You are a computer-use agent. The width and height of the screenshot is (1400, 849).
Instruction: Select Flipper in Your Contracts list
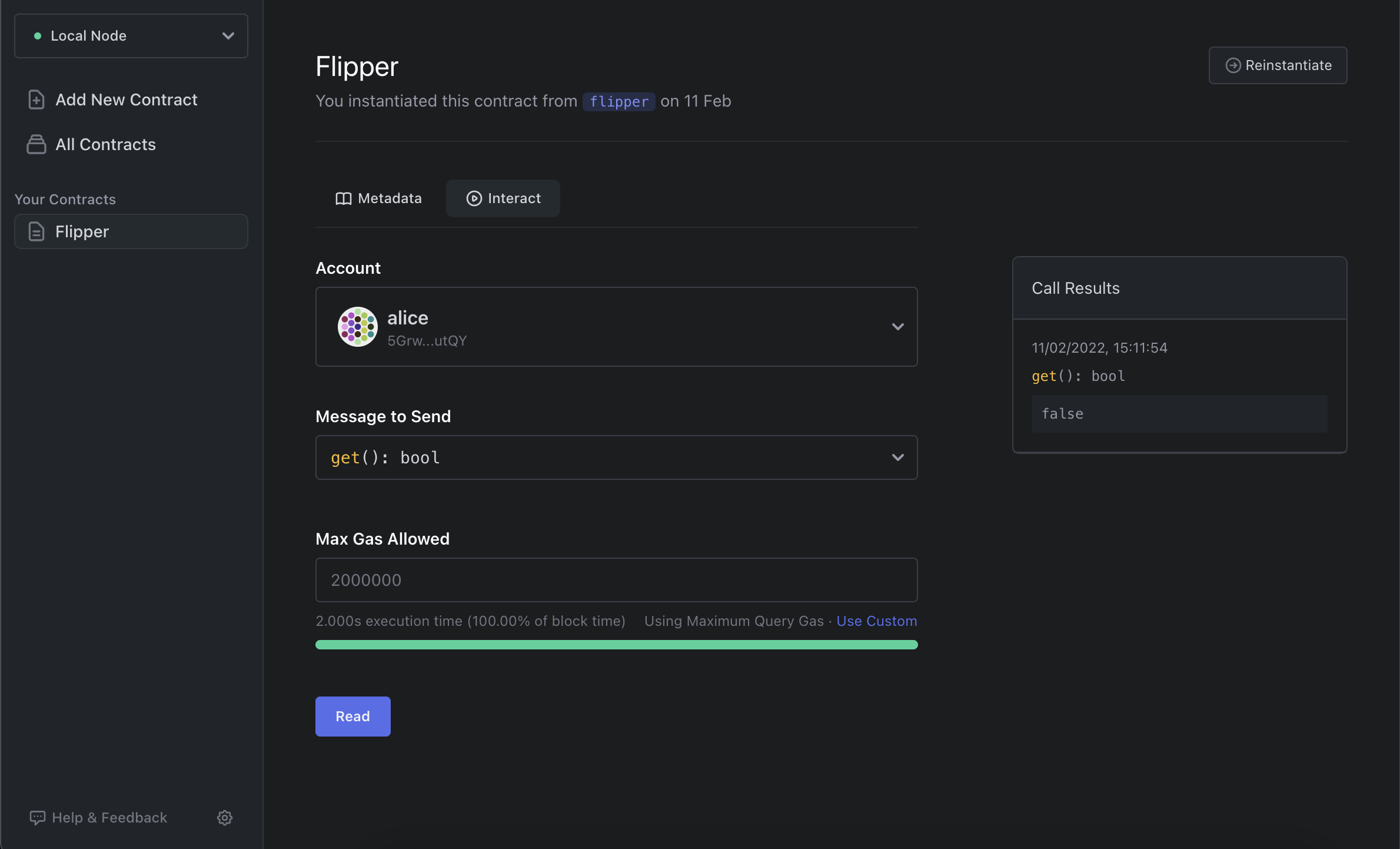pos(131,232)
